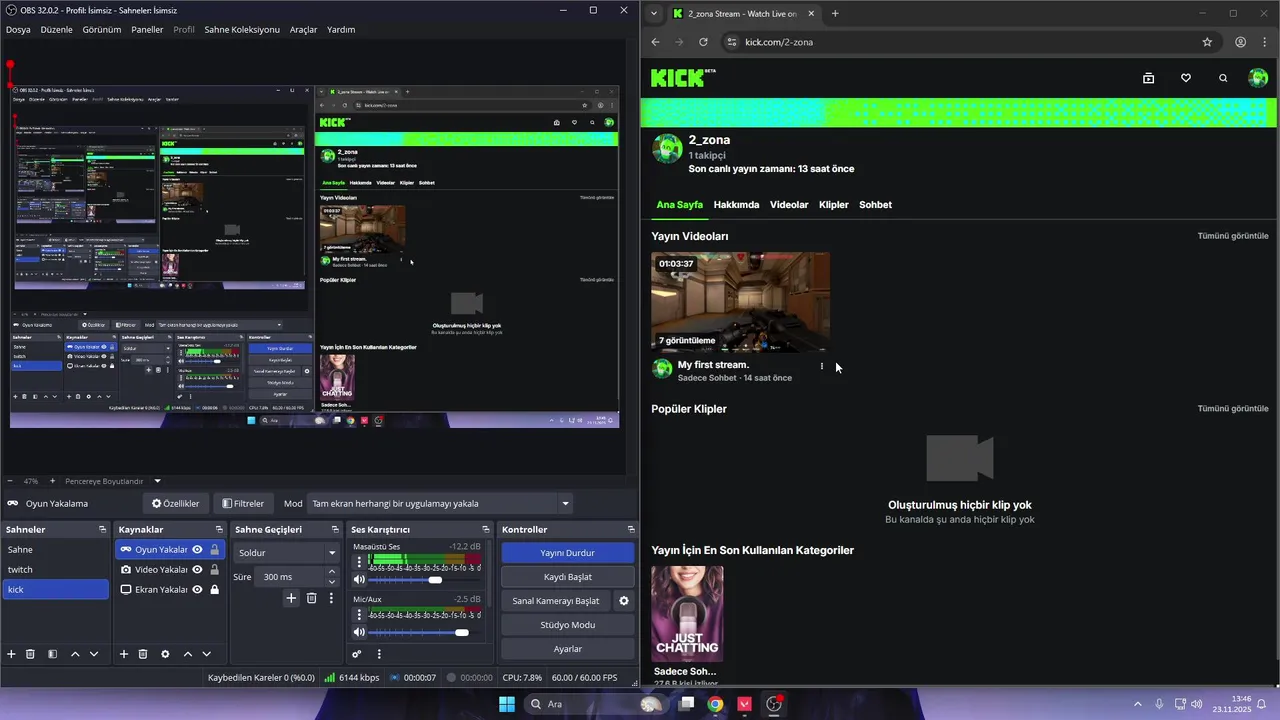Add a new scene in the Sahneler panel

[x=11, y=654]
